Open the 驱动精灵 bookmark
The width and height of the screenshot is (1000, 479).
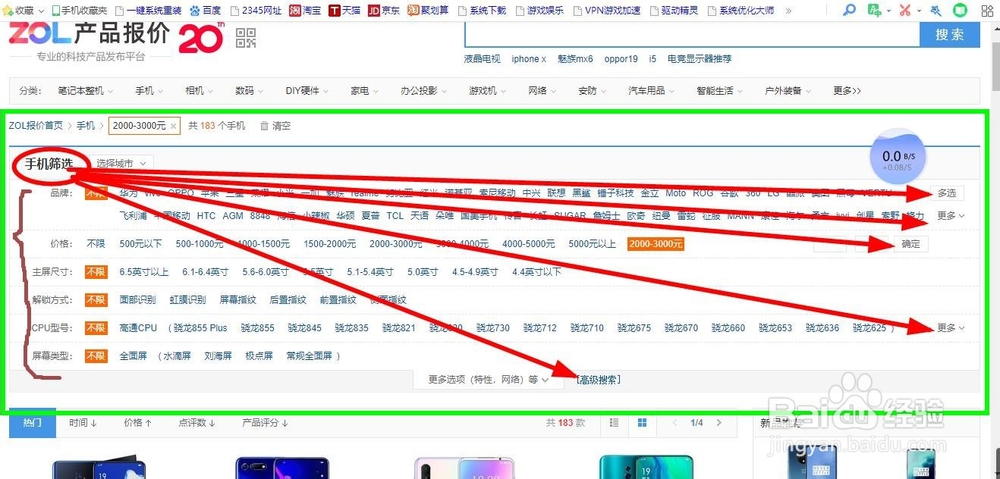pos(674,10)
